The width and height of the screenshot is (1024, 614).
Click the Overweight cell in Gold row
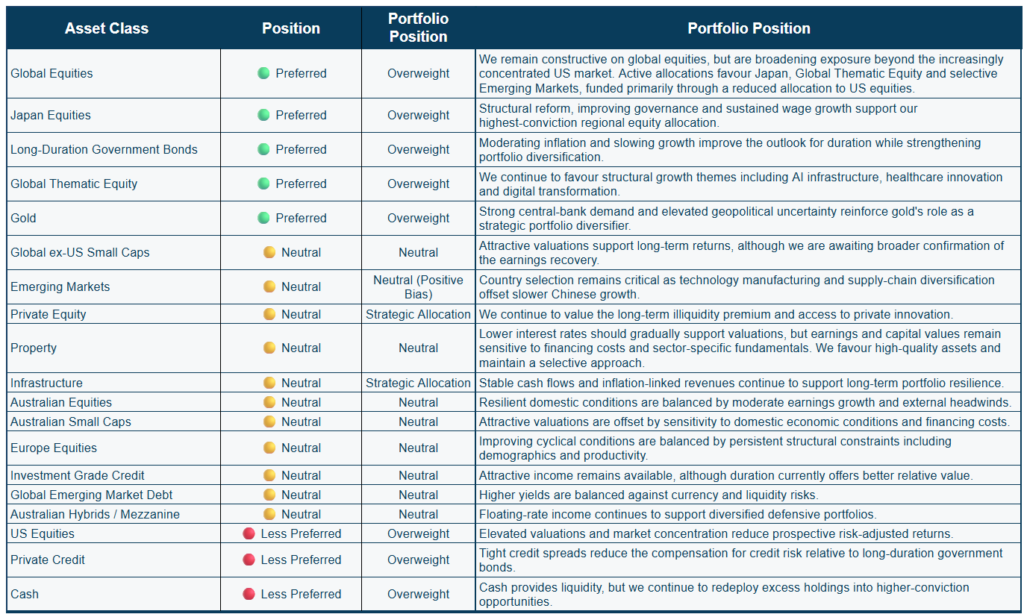(x=418, y=218)
